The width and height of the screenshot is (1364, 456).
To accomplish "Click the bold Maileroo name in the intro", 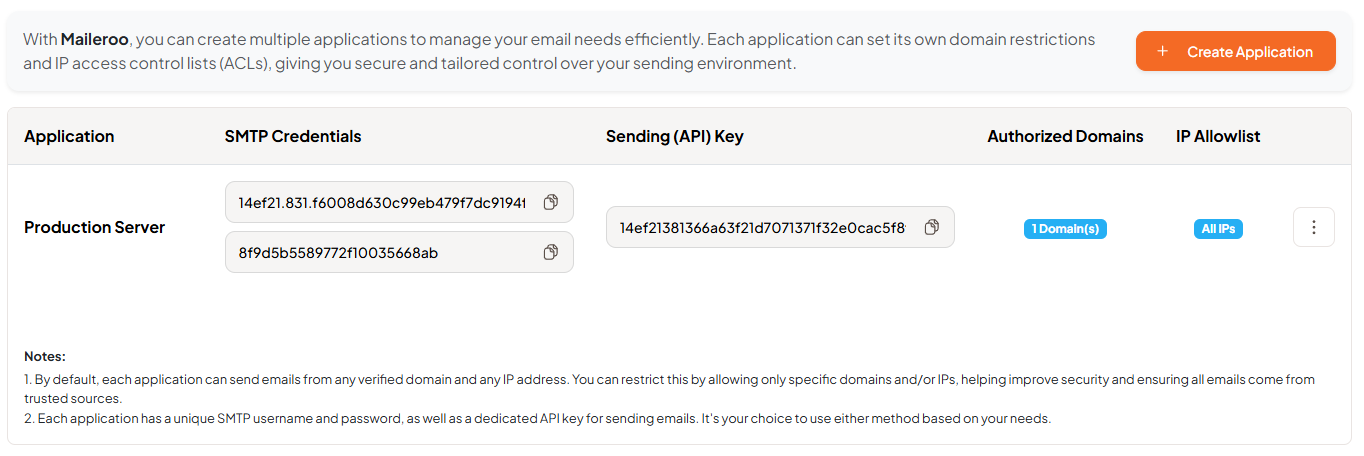I will pos(94,40).
